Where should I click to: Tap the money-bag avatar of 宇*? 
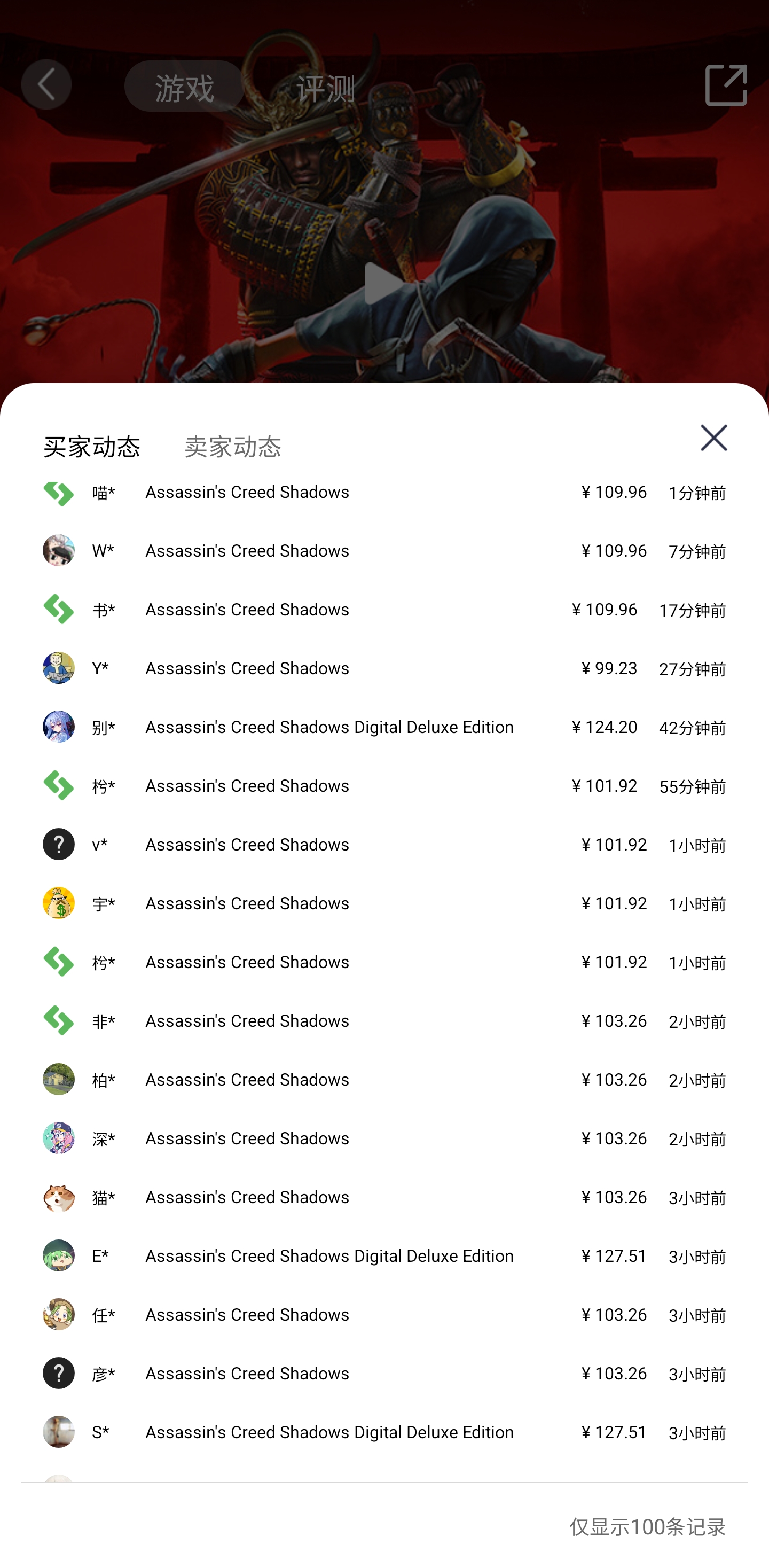tap(58, 903)
